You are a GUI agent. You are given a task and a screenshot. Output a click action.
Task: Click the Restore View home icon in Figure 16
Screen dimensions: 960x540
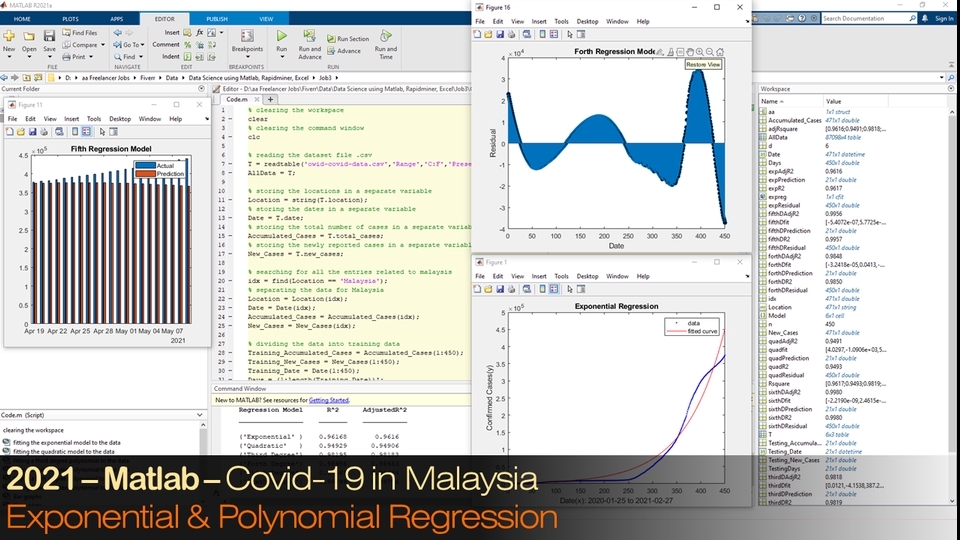tap(720, 52)
